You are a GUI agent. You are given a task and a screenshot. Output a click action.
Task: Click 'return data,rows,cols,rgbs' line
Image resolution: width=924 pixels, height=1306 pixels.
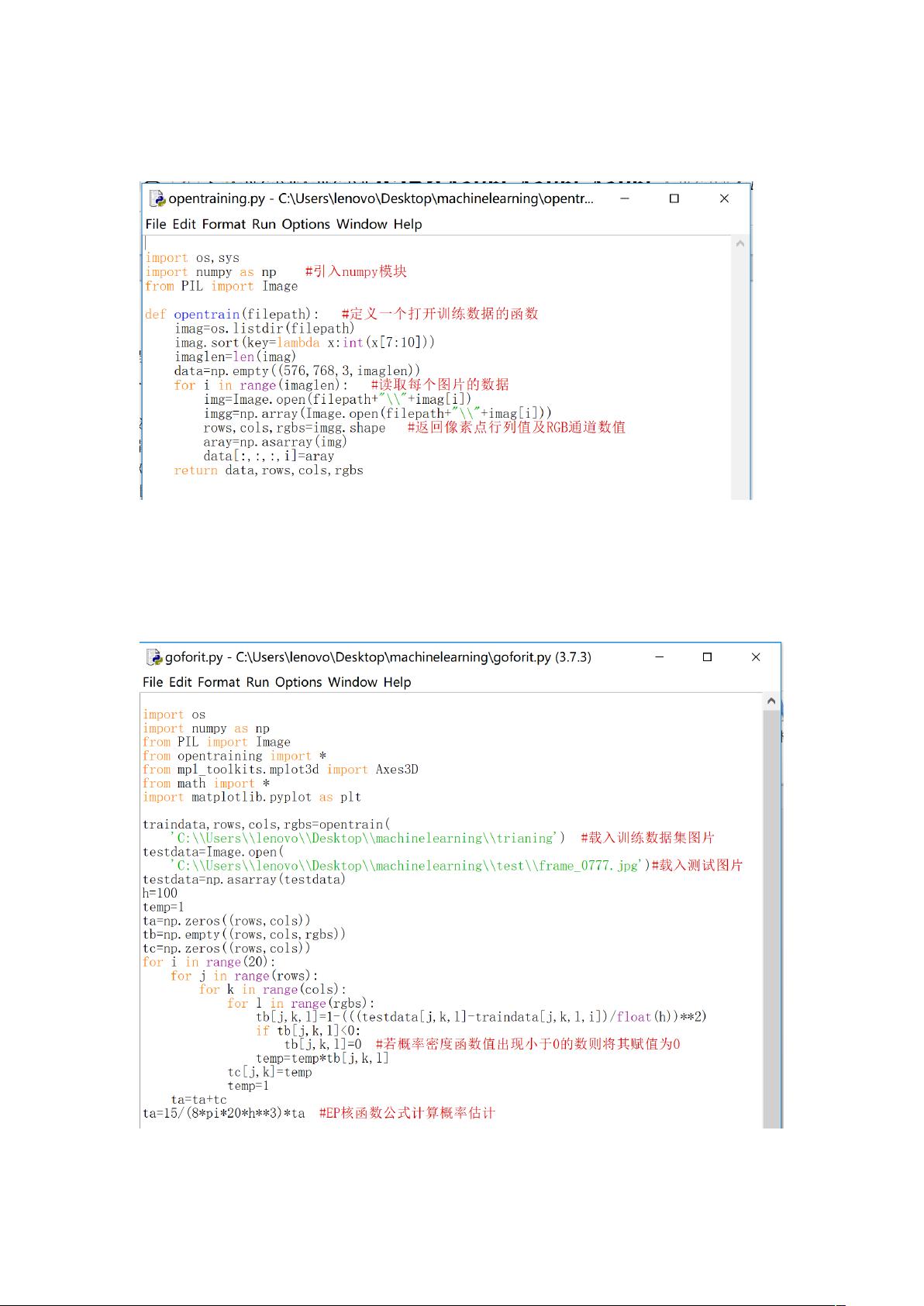(269, 470)
